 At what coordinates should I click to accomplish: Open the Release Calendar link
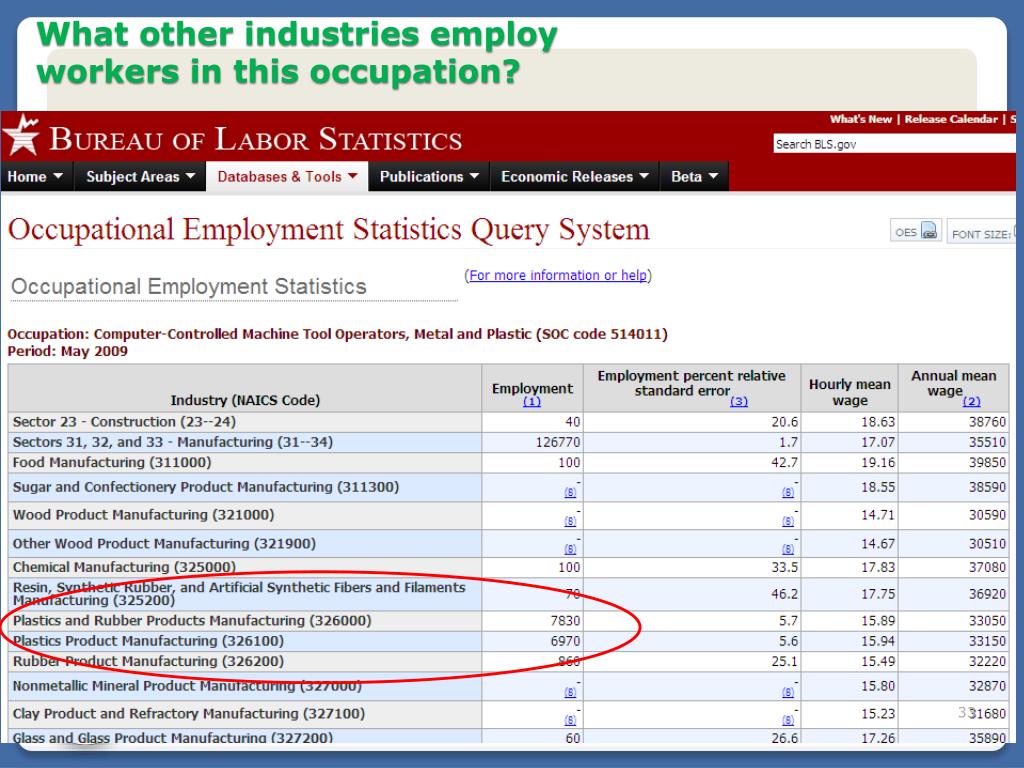(x=951, y=119)
